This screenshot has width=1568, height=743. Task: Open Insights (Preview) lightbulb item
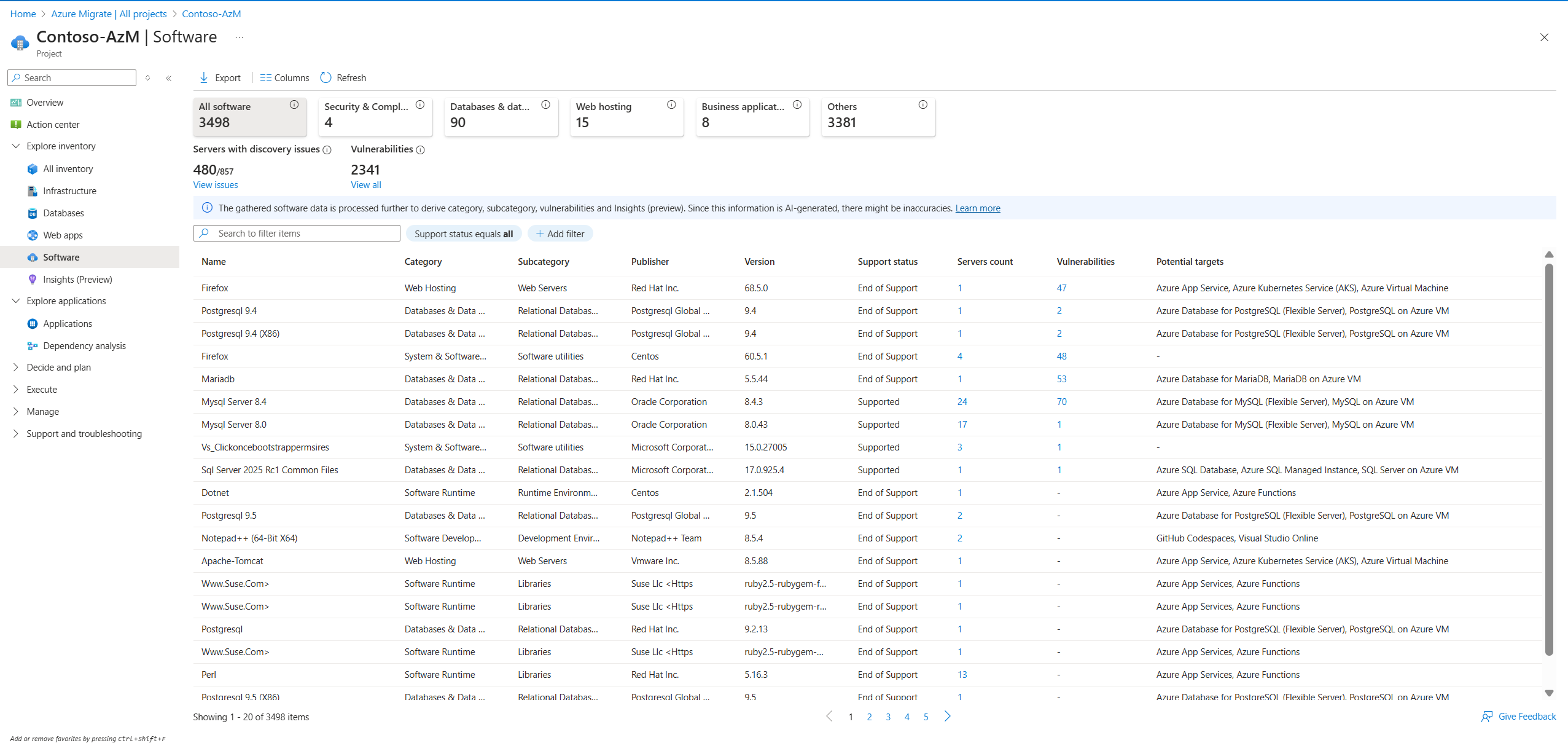(77, 279)
